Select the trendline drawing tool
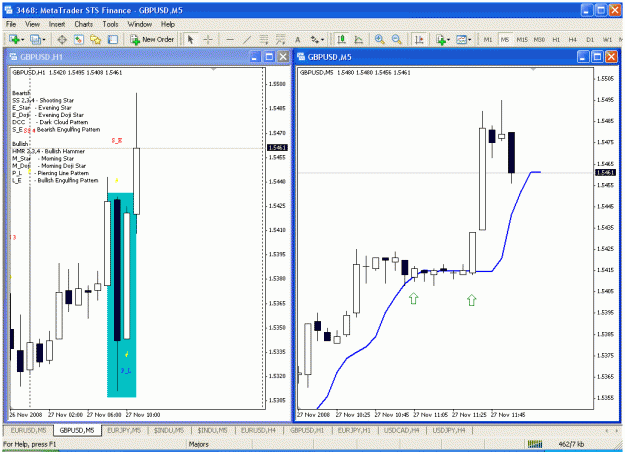Image resolution: width=625 pixels, height=452 pixels. pyautogui.click(x=247, y=39)
